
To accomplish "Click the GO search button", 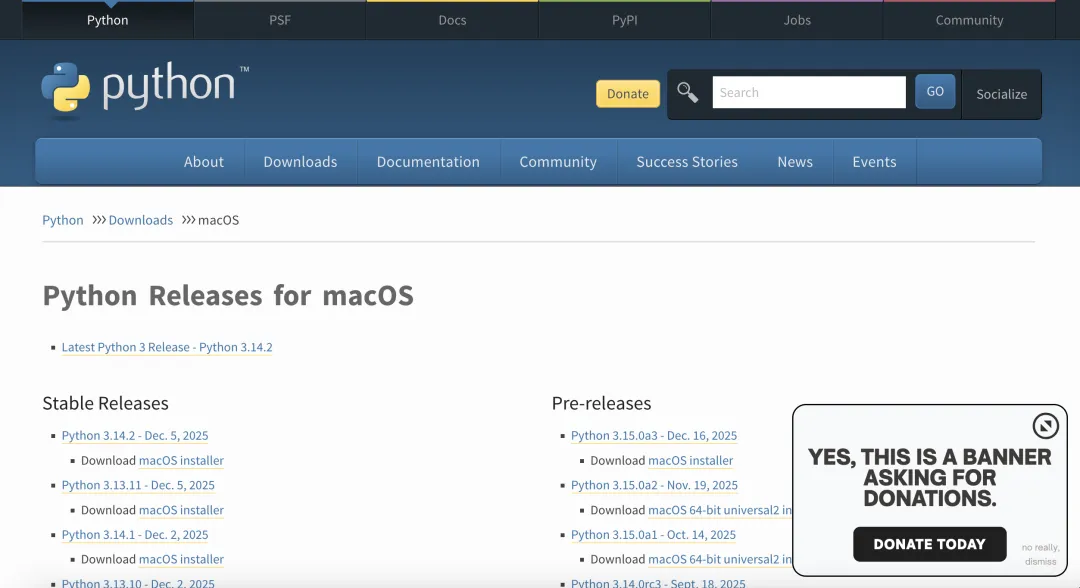I will tap(935, 92).
